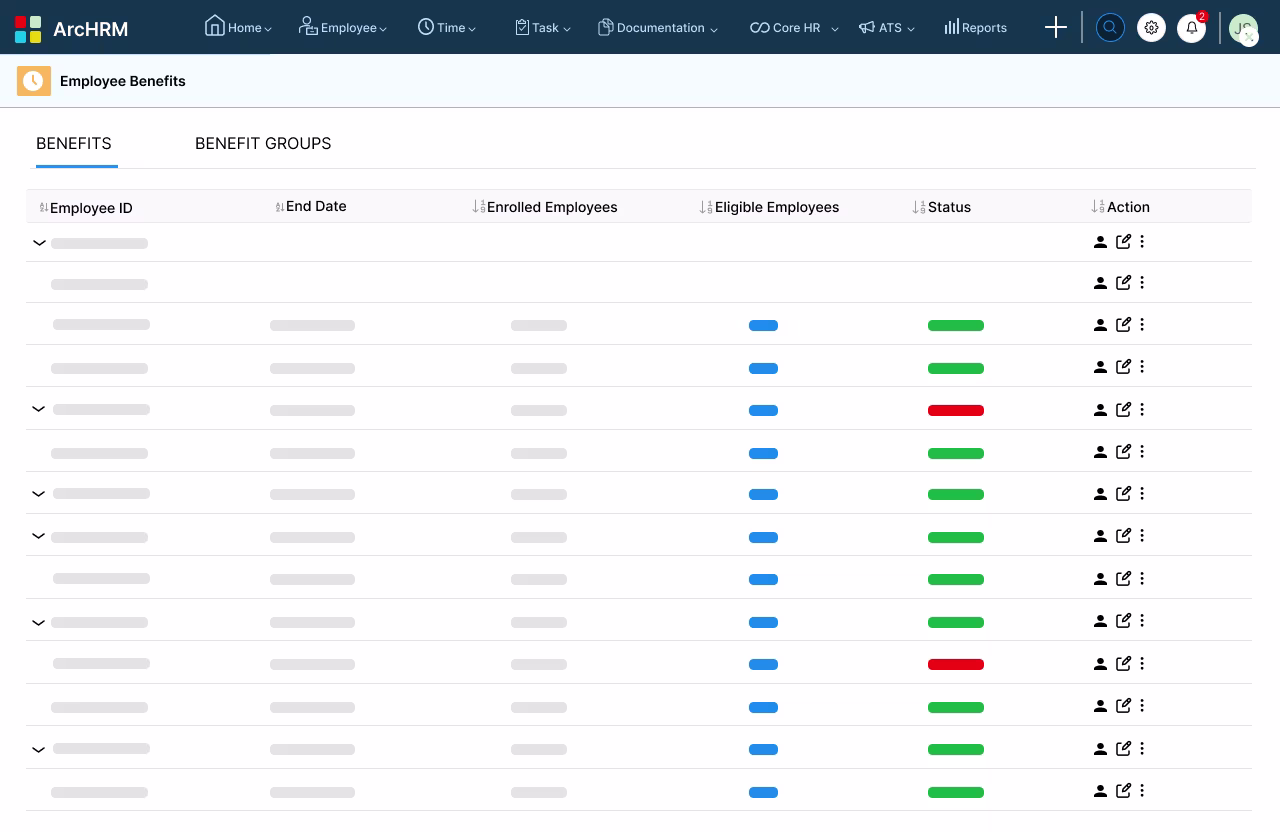Open settings gear icon in top bar
This screenshot has height=832, width=1280.
point(1151,28)
